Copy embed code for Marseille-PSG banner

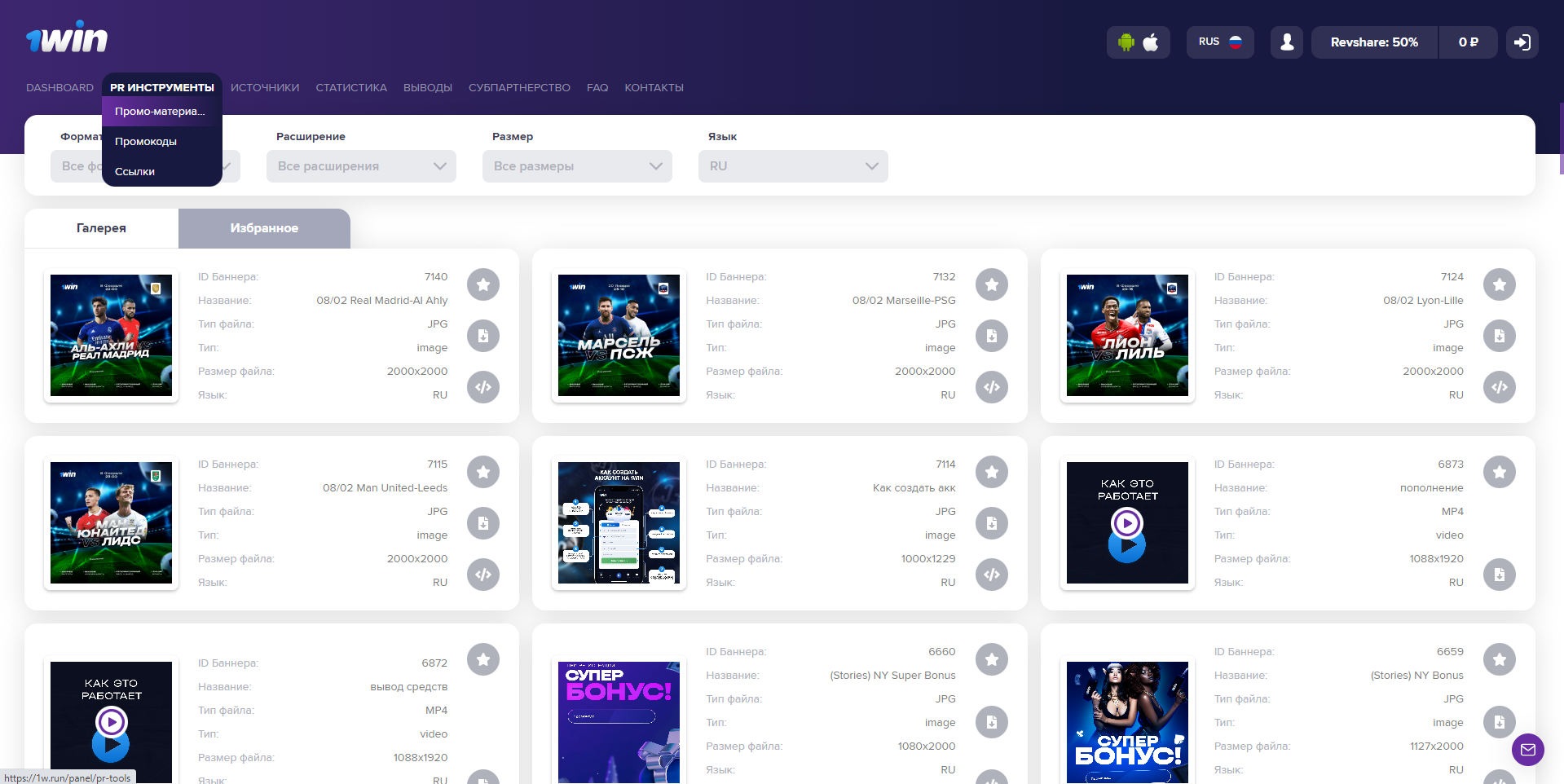coord(992,387)
